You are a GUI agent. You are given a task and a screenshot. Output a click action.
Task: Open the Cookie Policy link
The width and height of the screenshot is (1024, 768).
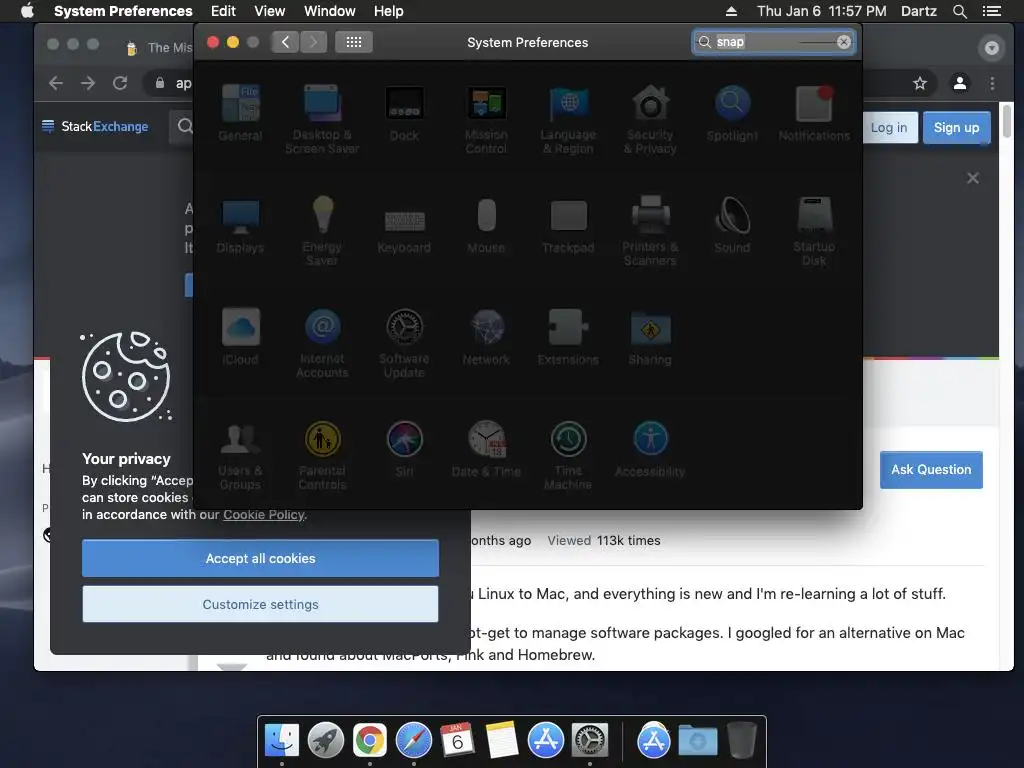coord(264,515)
